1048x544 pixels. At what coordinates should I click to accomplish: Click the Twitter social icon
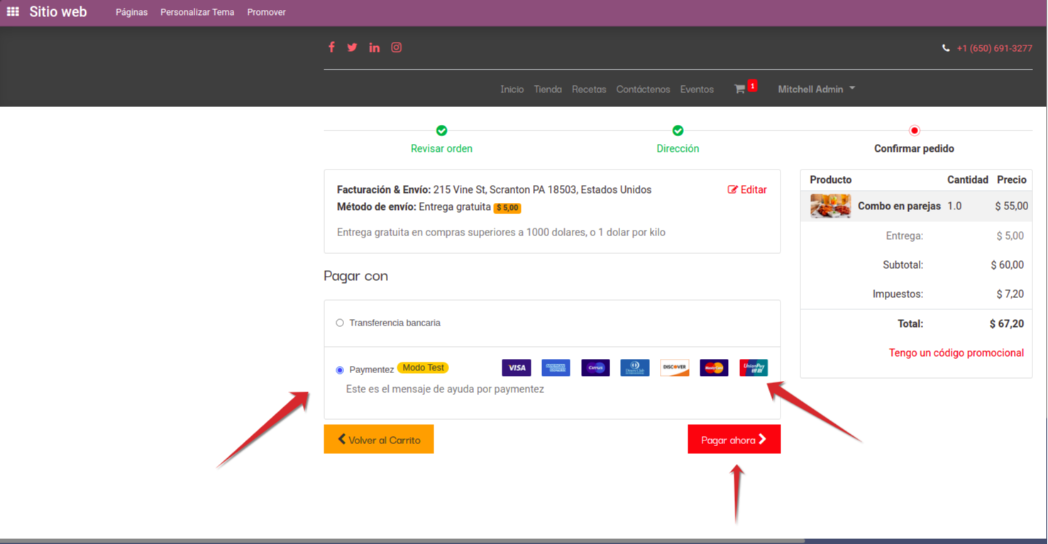pyautogui.click(x=352, y=47)
